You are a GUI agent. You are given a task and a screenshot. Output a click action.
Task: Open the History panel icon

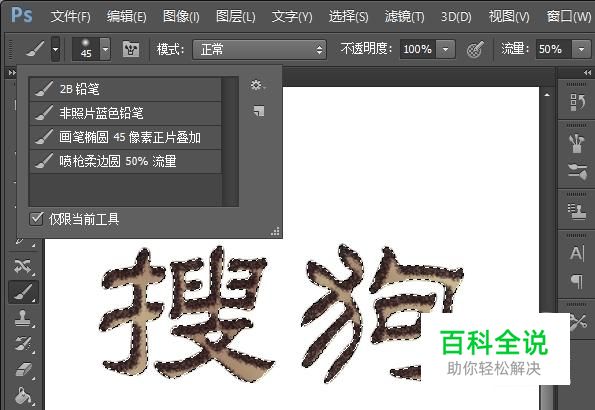pos(577,102)
